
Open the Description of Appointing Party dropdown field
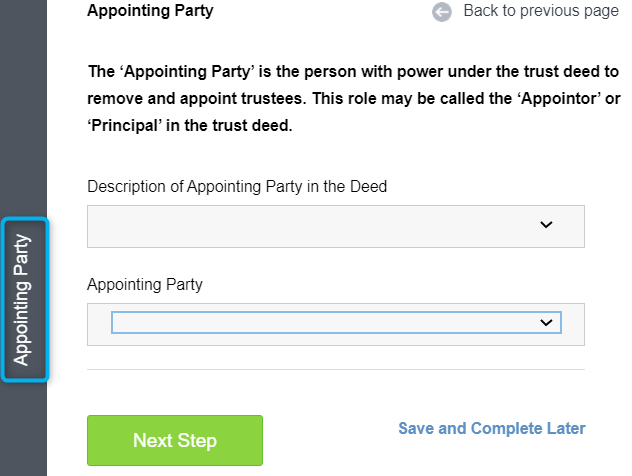(336, 226)
